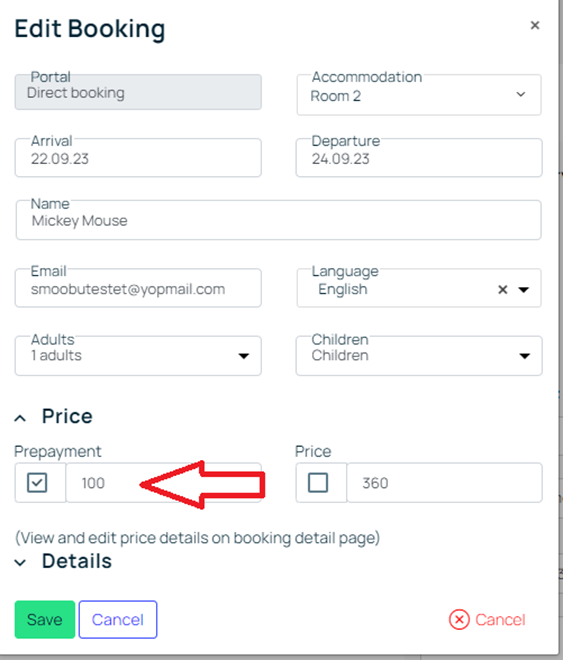This screenshot has height=660, width=563.
Task: Clear the Language selection with the X icon
Action: coord(502,290)
